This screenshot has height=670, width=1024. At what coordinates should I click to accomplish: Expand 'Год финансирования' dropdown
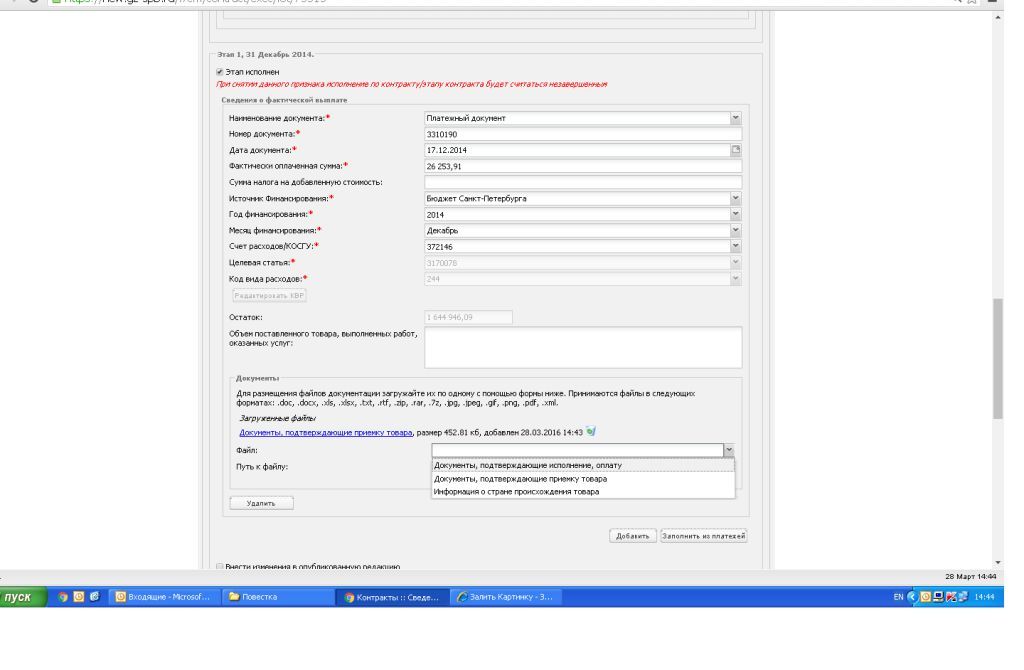coord(735,214)
